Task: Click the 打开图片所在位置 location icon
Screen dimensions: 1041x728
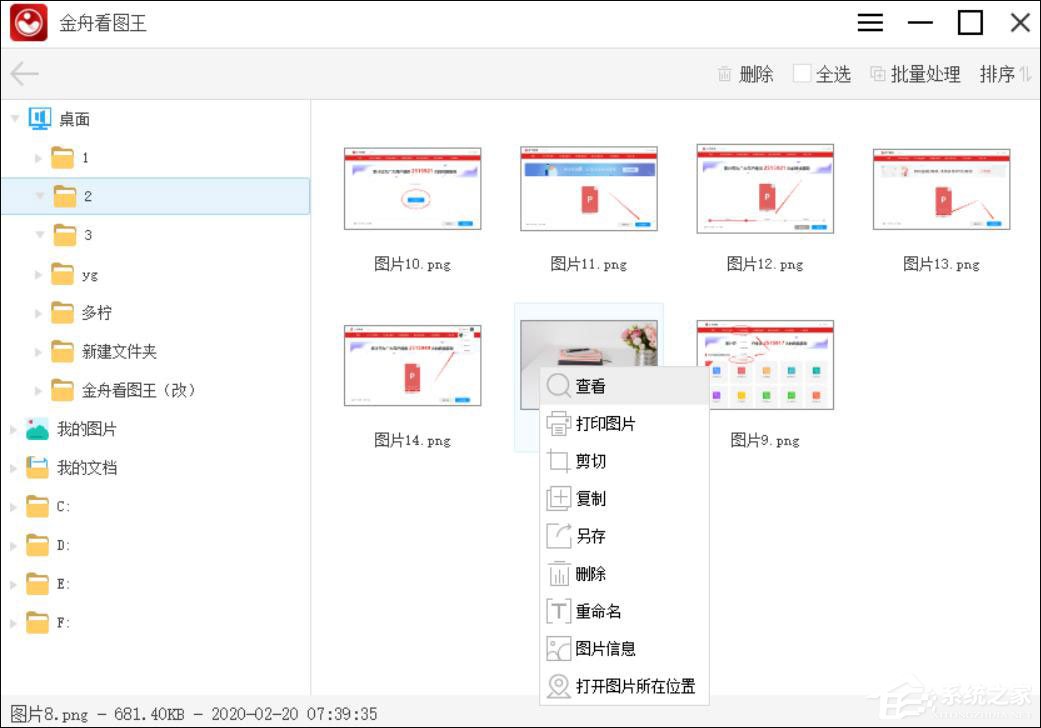Action: coord(559,686)
